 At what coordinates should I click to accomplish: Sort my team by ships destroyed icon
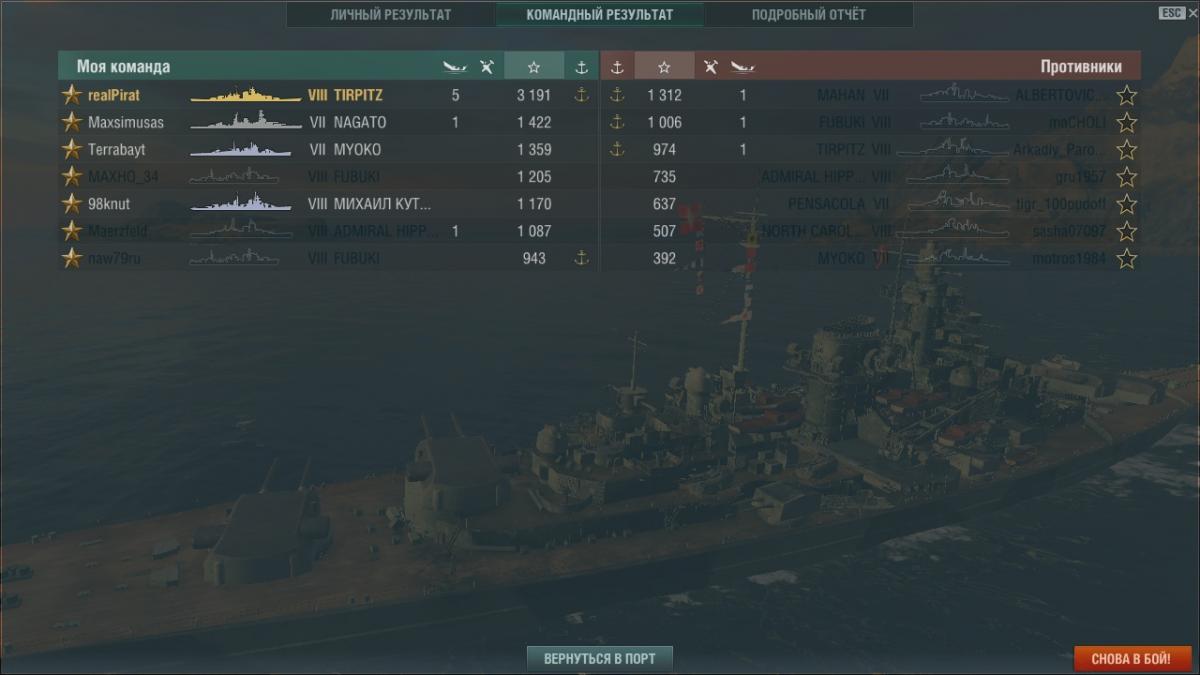point(455,67)
